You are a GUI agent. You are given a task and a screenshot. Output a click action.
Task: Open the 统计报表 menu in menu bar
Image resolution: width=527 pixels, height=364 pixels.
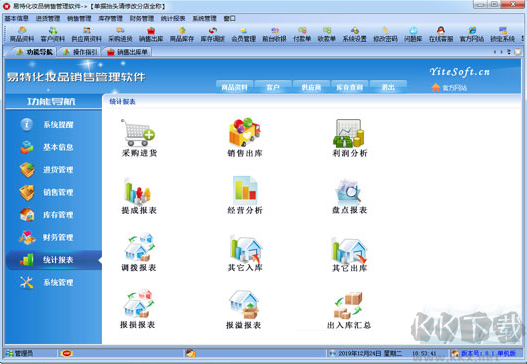click(173, 18)
